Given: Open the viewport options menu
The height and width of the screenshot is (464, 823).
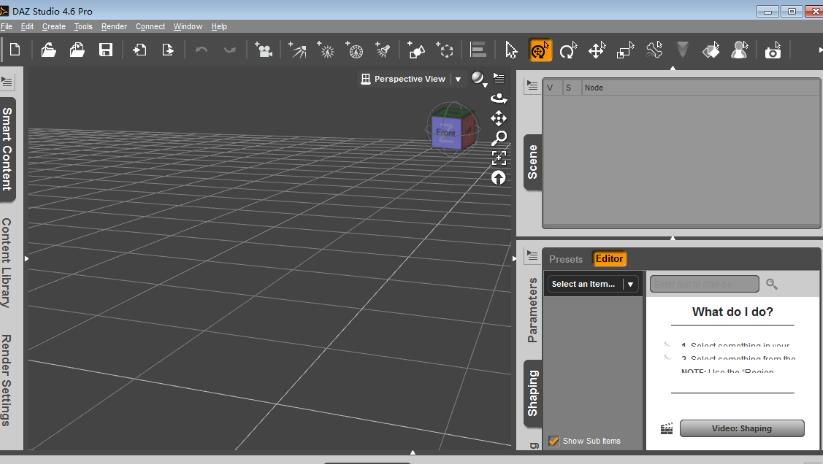Looking at the screenshot, I should click(x=499, y=79).
